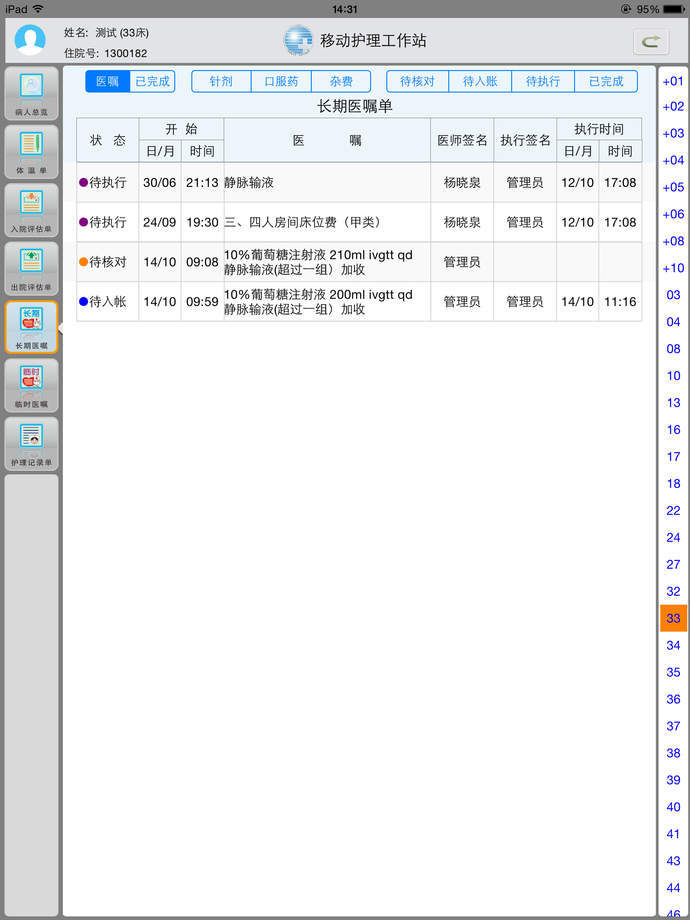Click start date 30/06 cell
The image size is (690, 920).
tap(160, 182)
